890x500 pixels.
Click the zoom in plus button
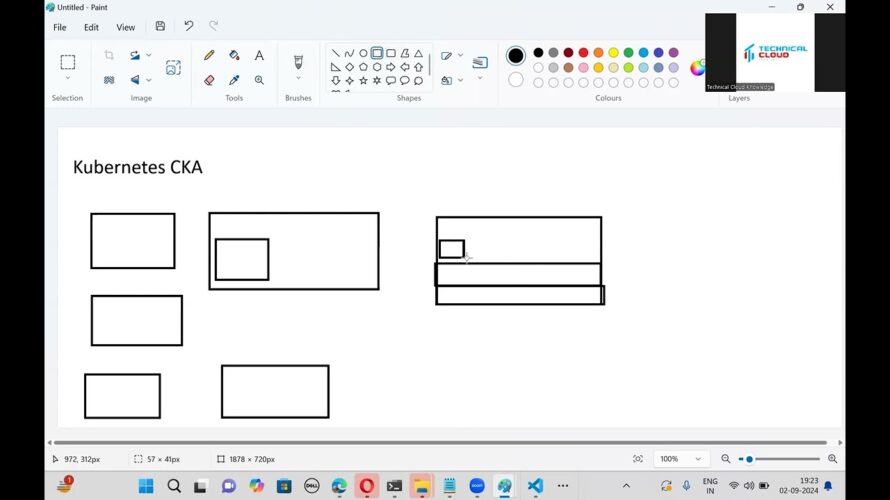(x=832, y=459)
